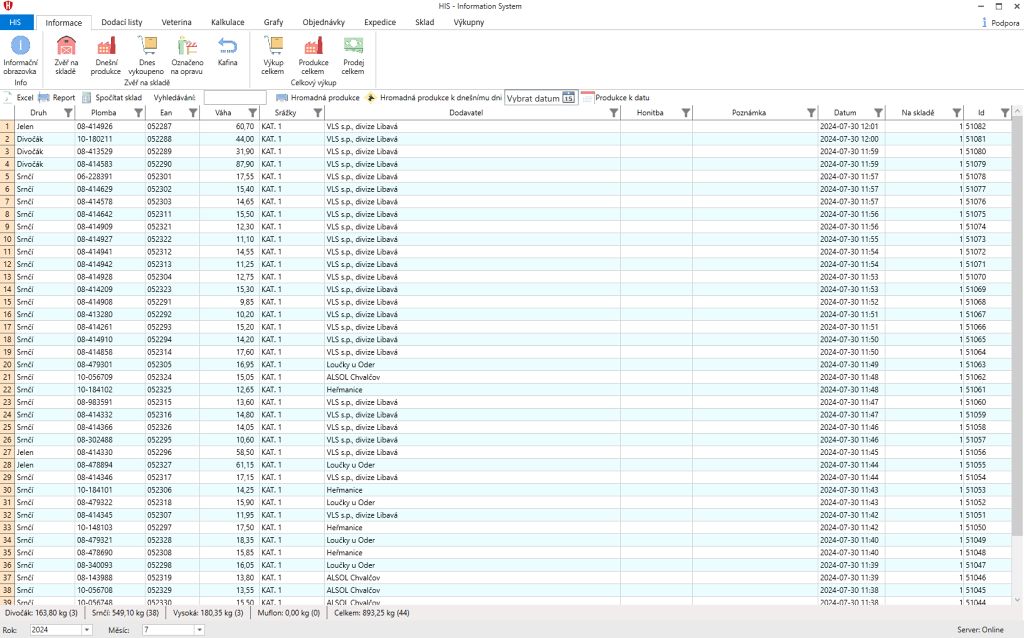
Task: Expand the Měsíc month dropdown
Action: pos(198,630)
